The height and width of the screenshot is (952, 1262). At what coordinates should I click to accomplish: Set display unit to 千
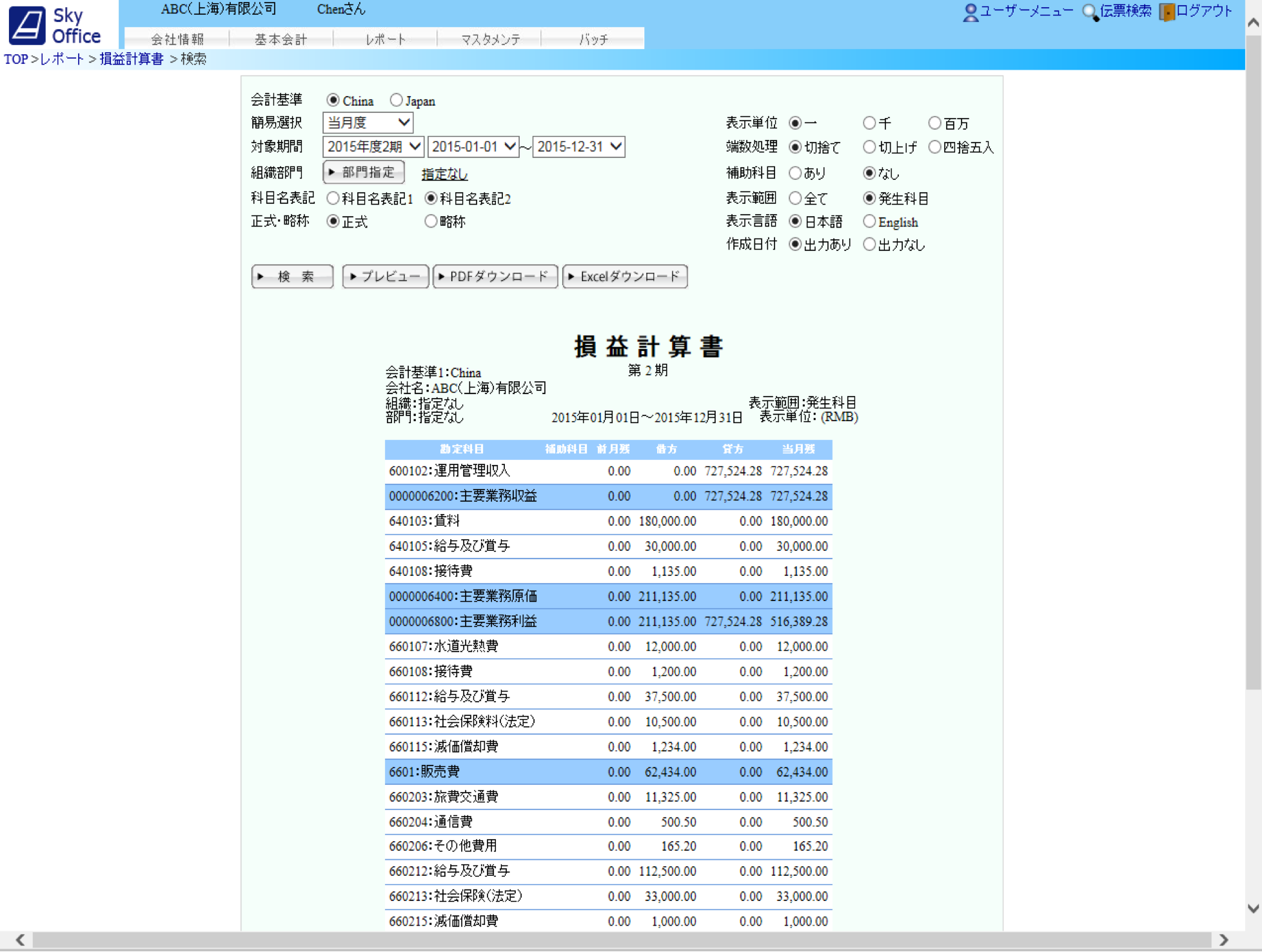869,123
